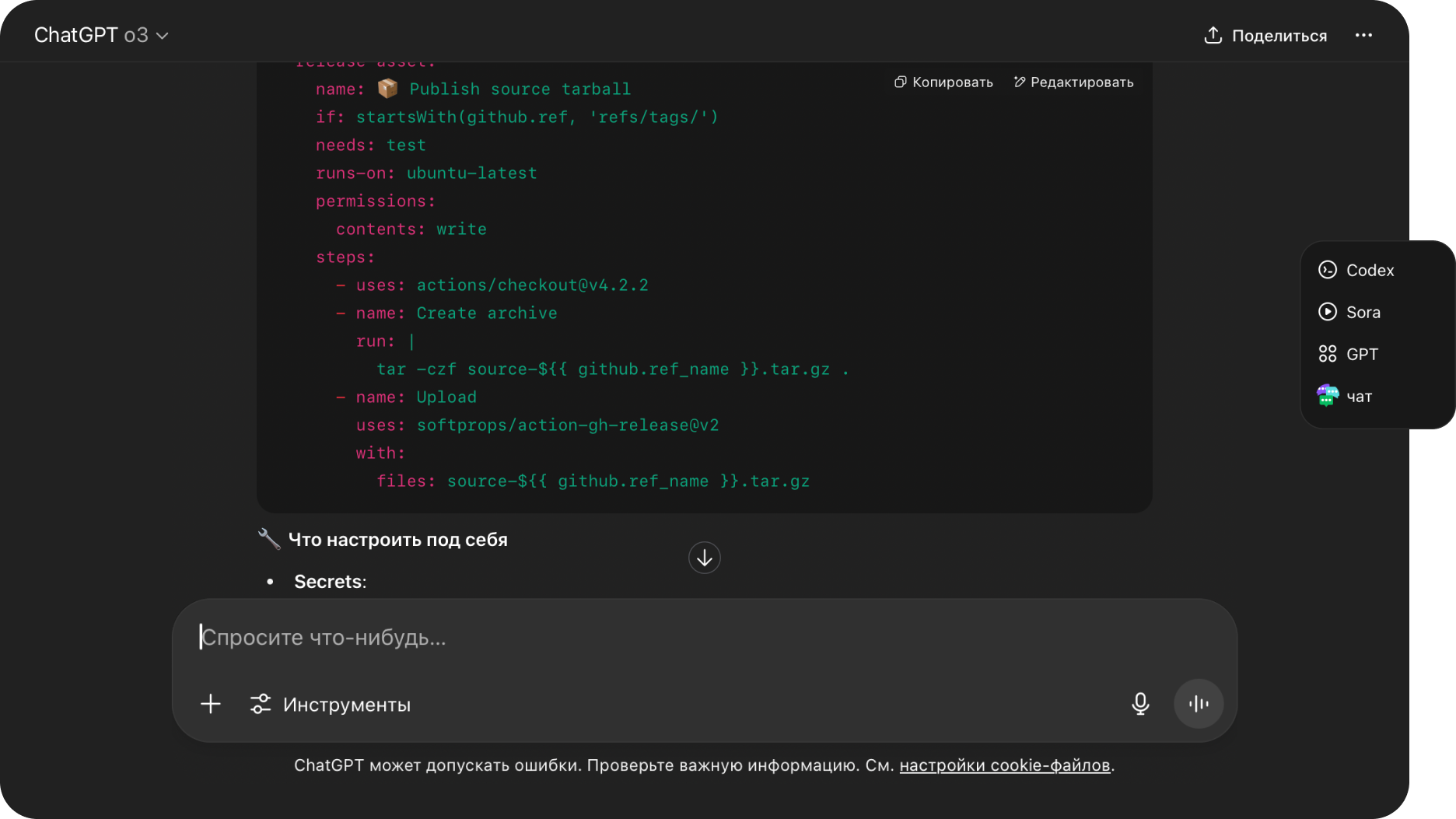1456x819 pixels.
Task: Start voice mode with the waveform button
Action: 1199,704
